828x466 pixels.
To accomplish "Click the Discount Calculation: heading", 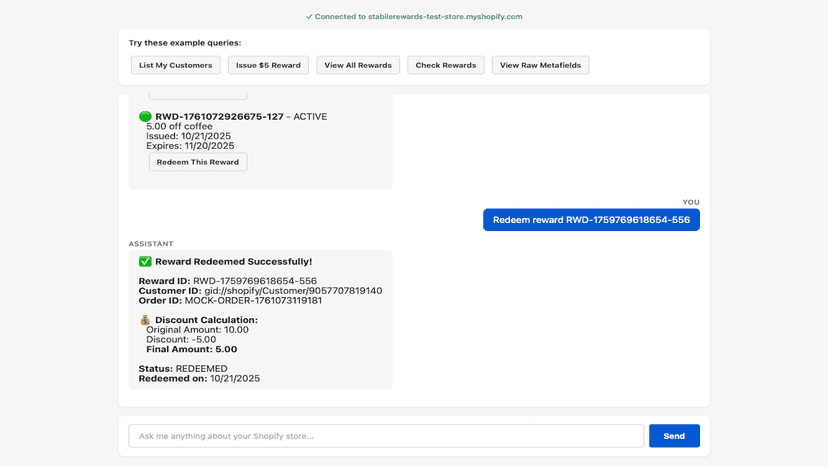I will (x=206, y=320).
